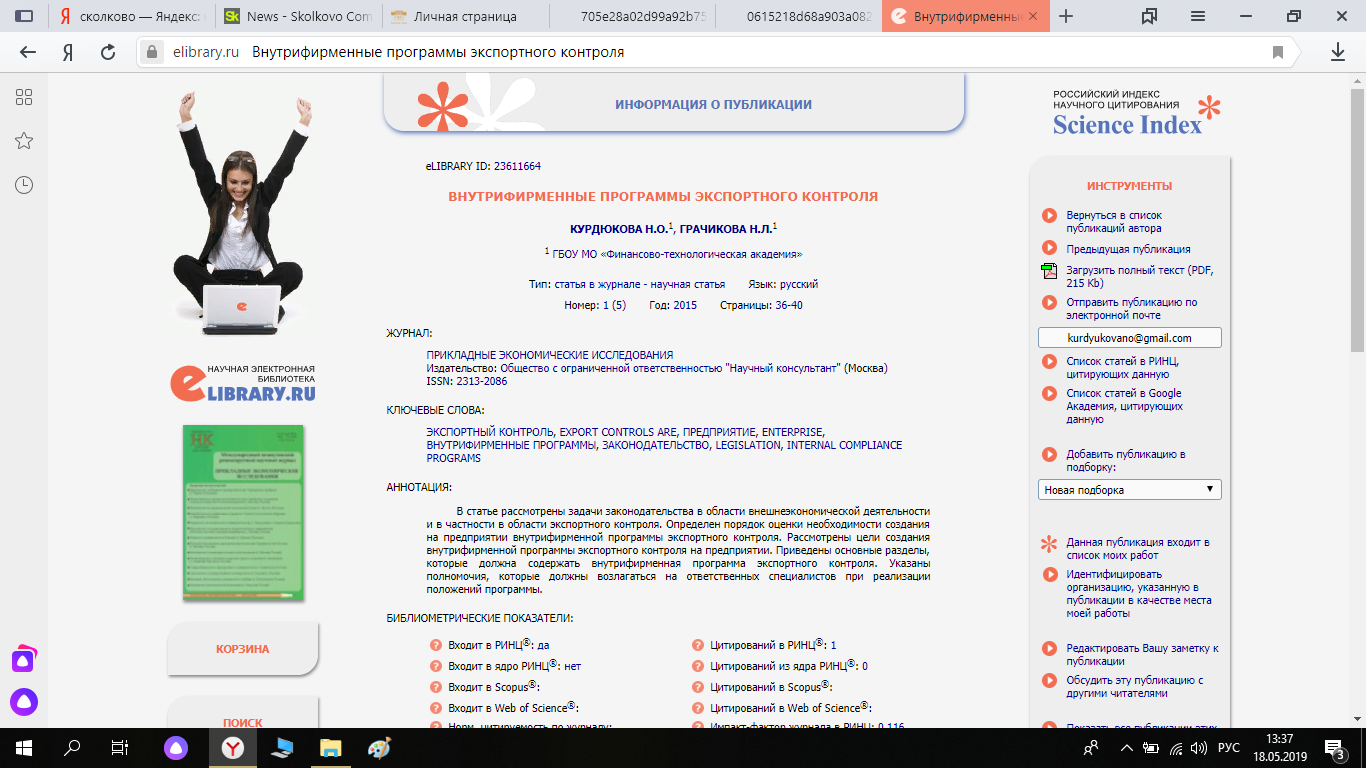Open File Explorer on the taskbar
This screenshot has height=768, width=1366.
(331, 747)
